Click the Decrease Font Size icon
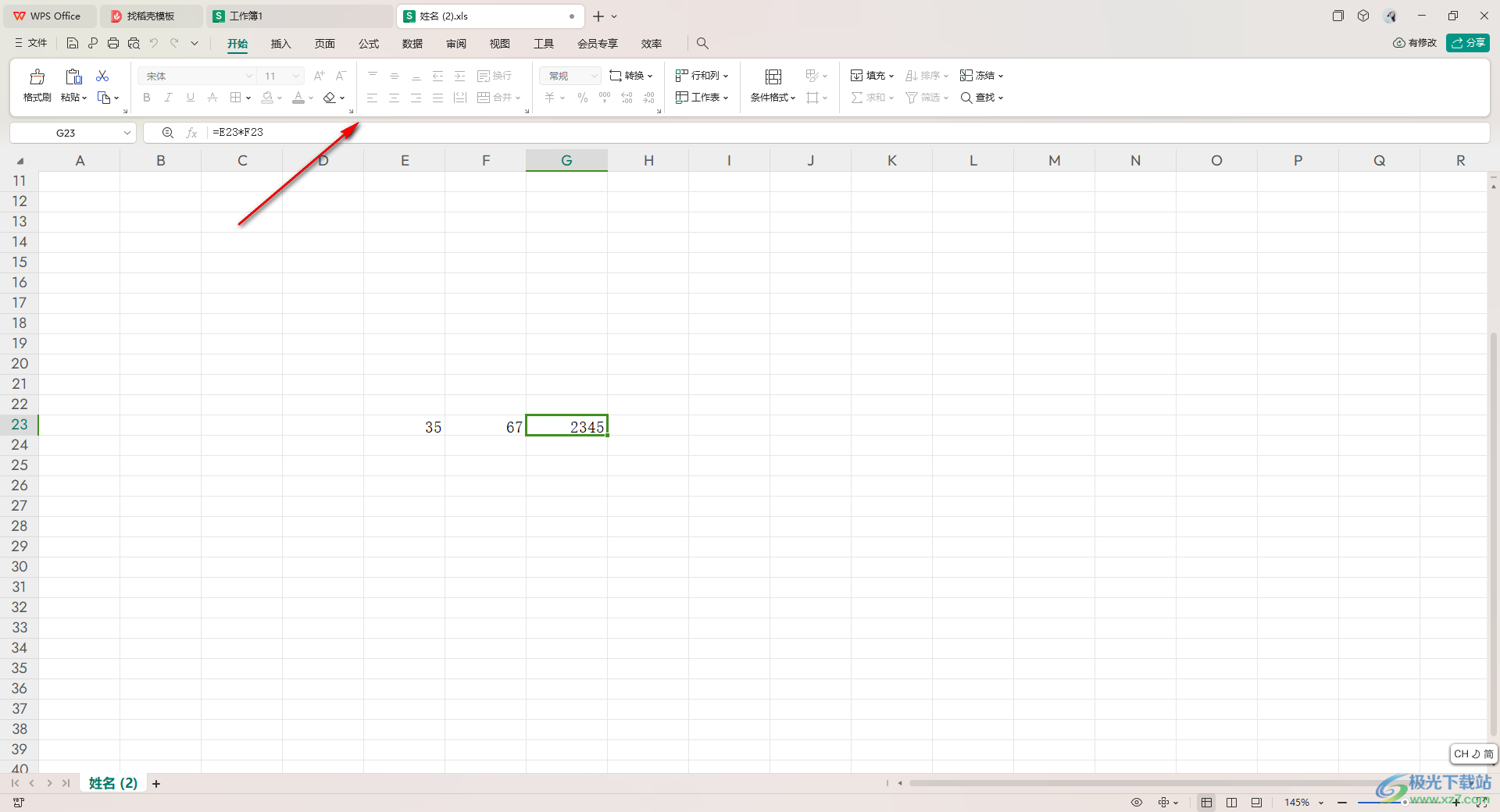 click(x=341, y=76)
